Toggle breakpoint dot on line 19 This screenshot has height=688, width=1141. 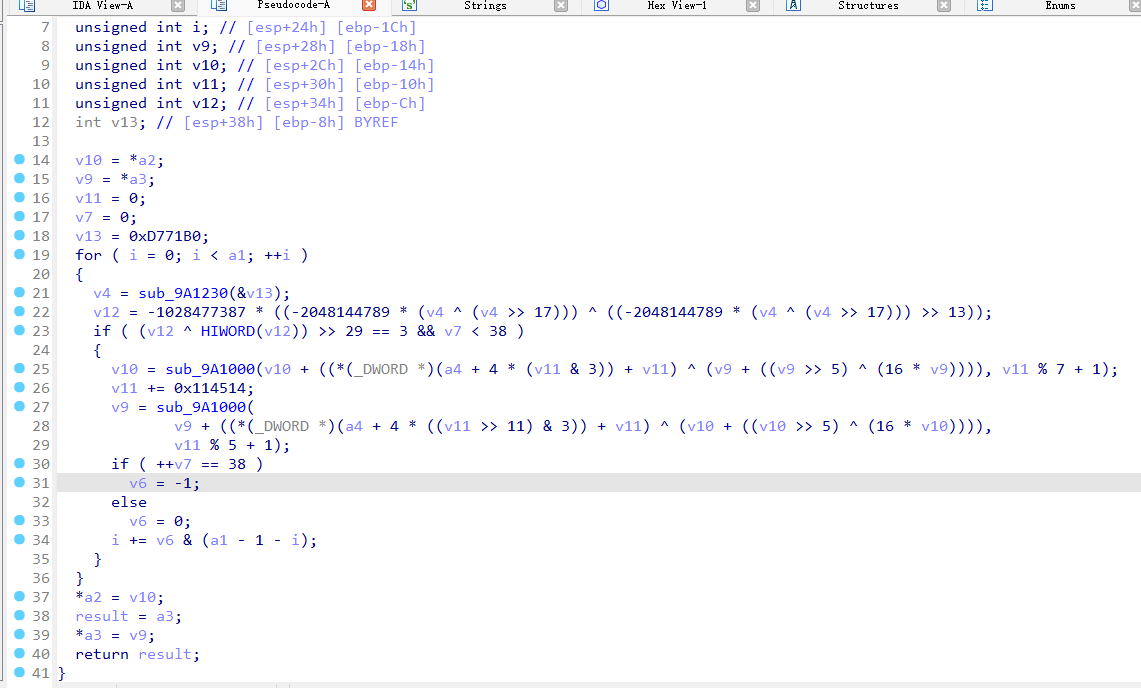coord(20,255)
